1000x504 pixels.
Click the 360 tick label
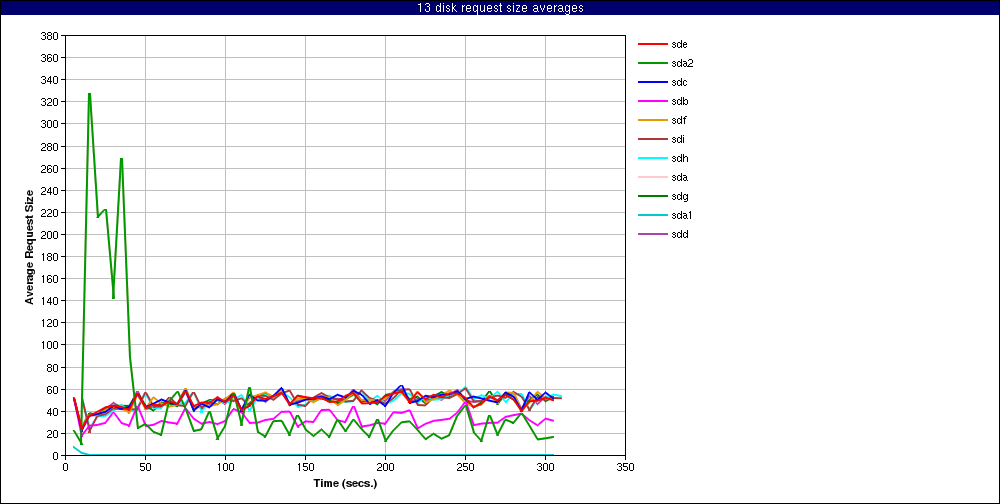50,58
